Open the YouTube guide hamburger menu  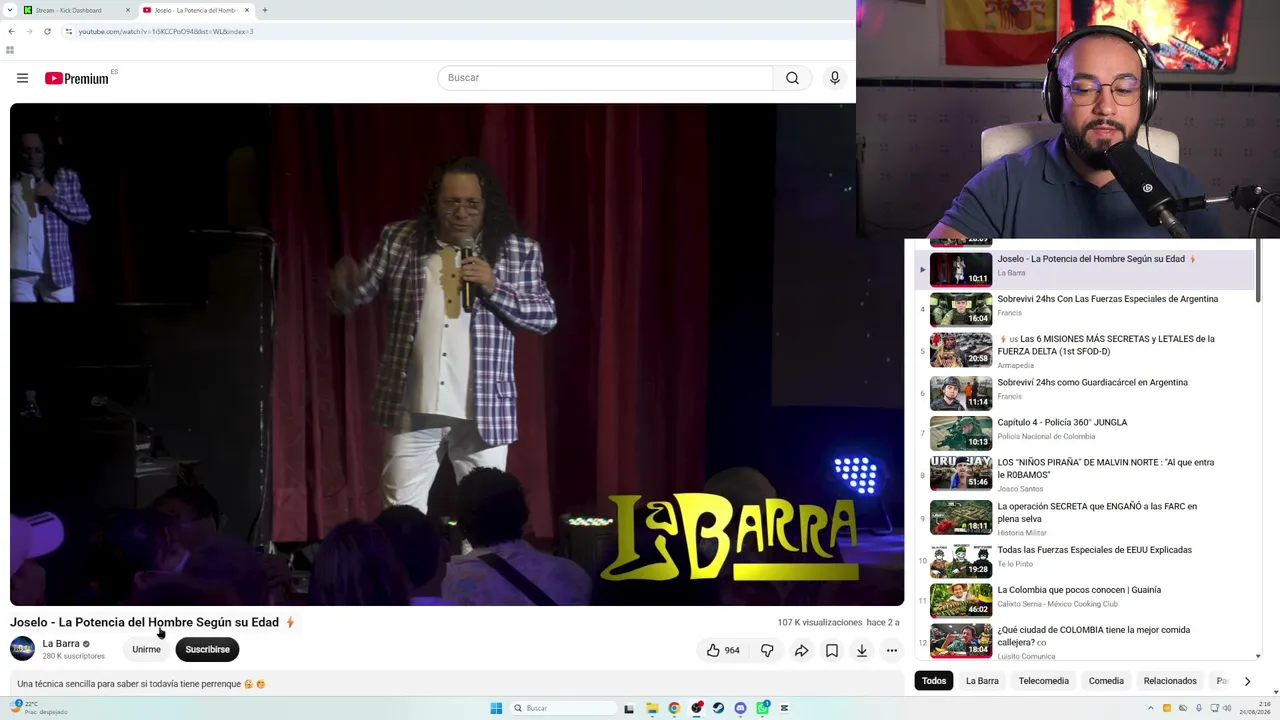pyautogui.click(x=22, y=78)
